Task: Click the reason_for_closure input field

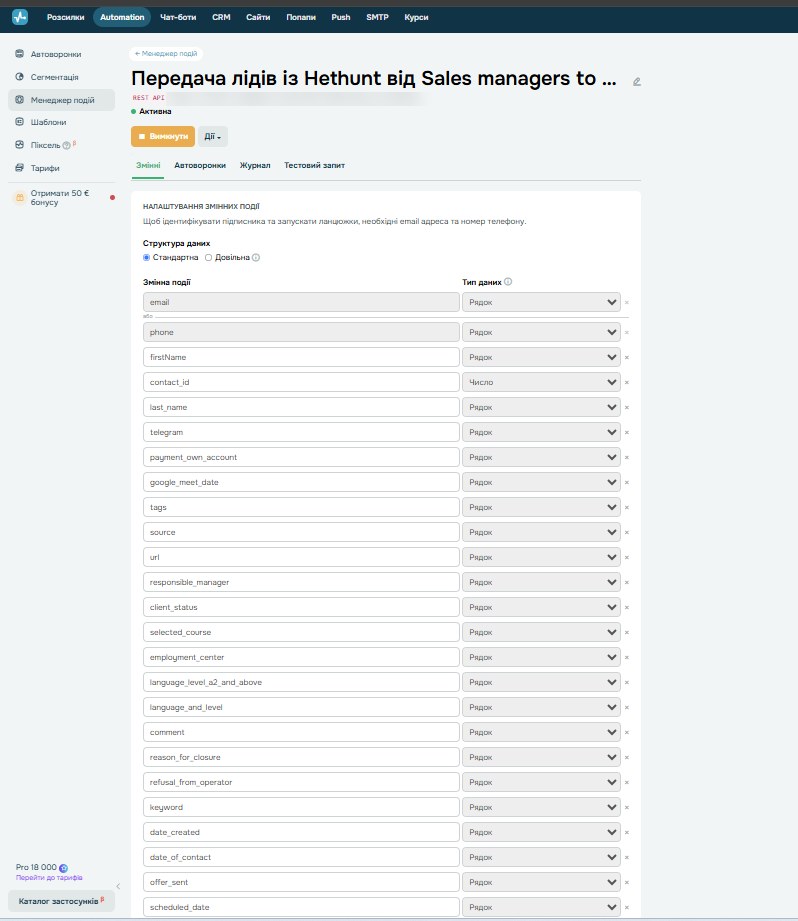Action: pos(301,757)
